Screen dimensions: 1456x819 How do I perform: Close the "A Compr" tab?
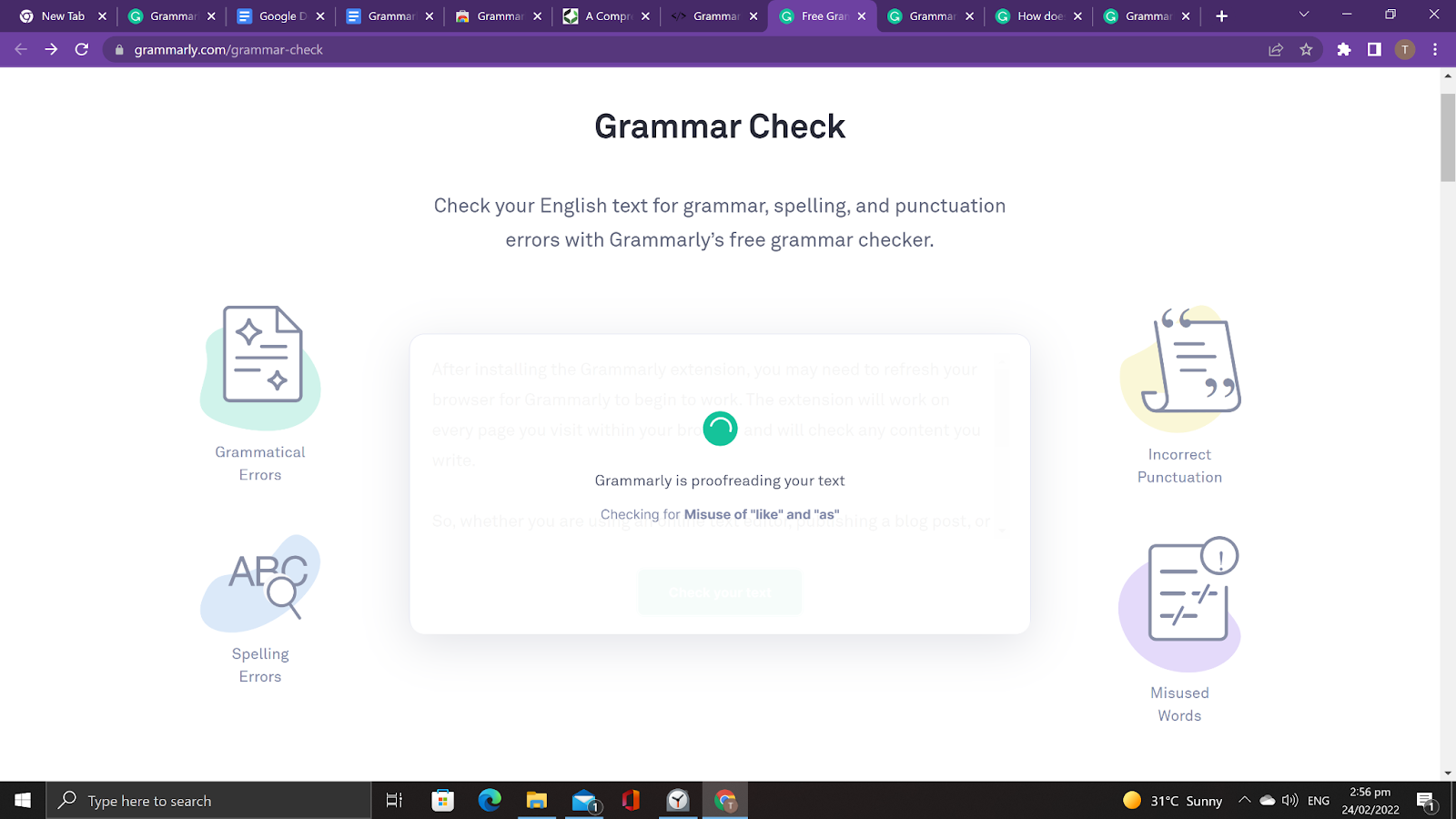(x=645, y=16)
